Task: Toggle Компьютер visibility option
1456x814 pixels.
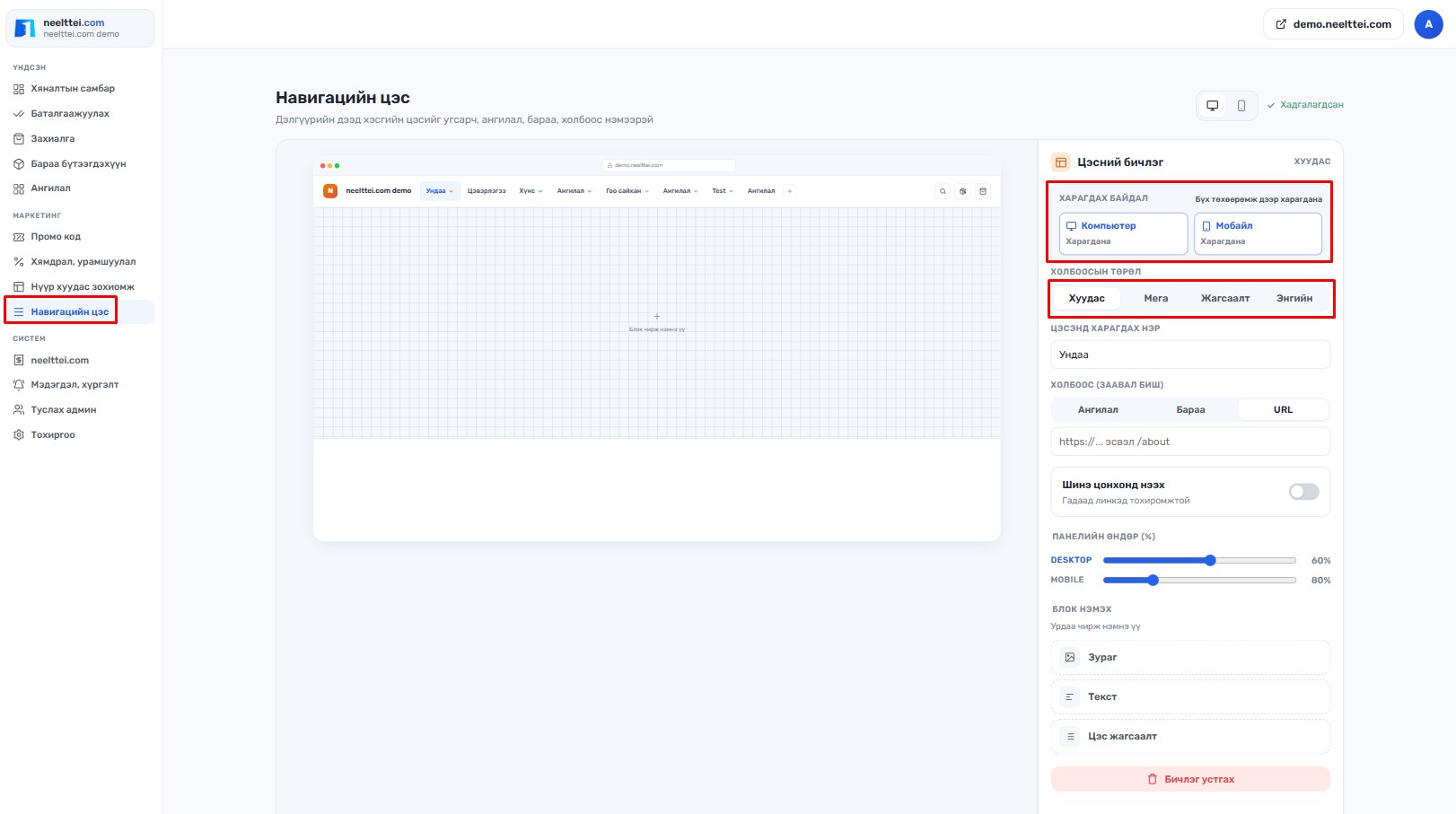Action: click(1123, 233)
